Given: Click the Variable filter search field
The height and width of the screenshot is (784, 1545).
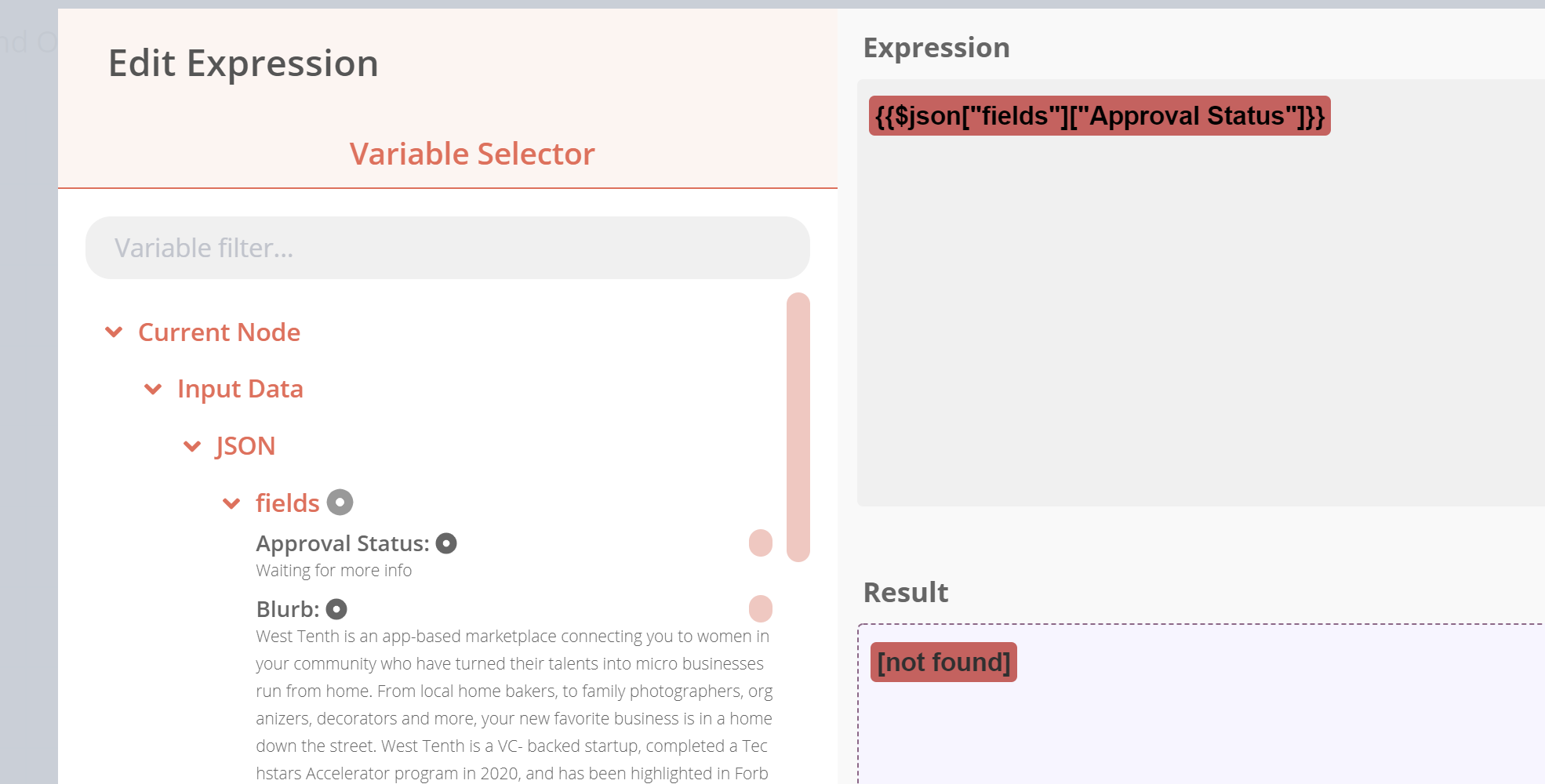Looking at the screenshot, I should point(447,248).
